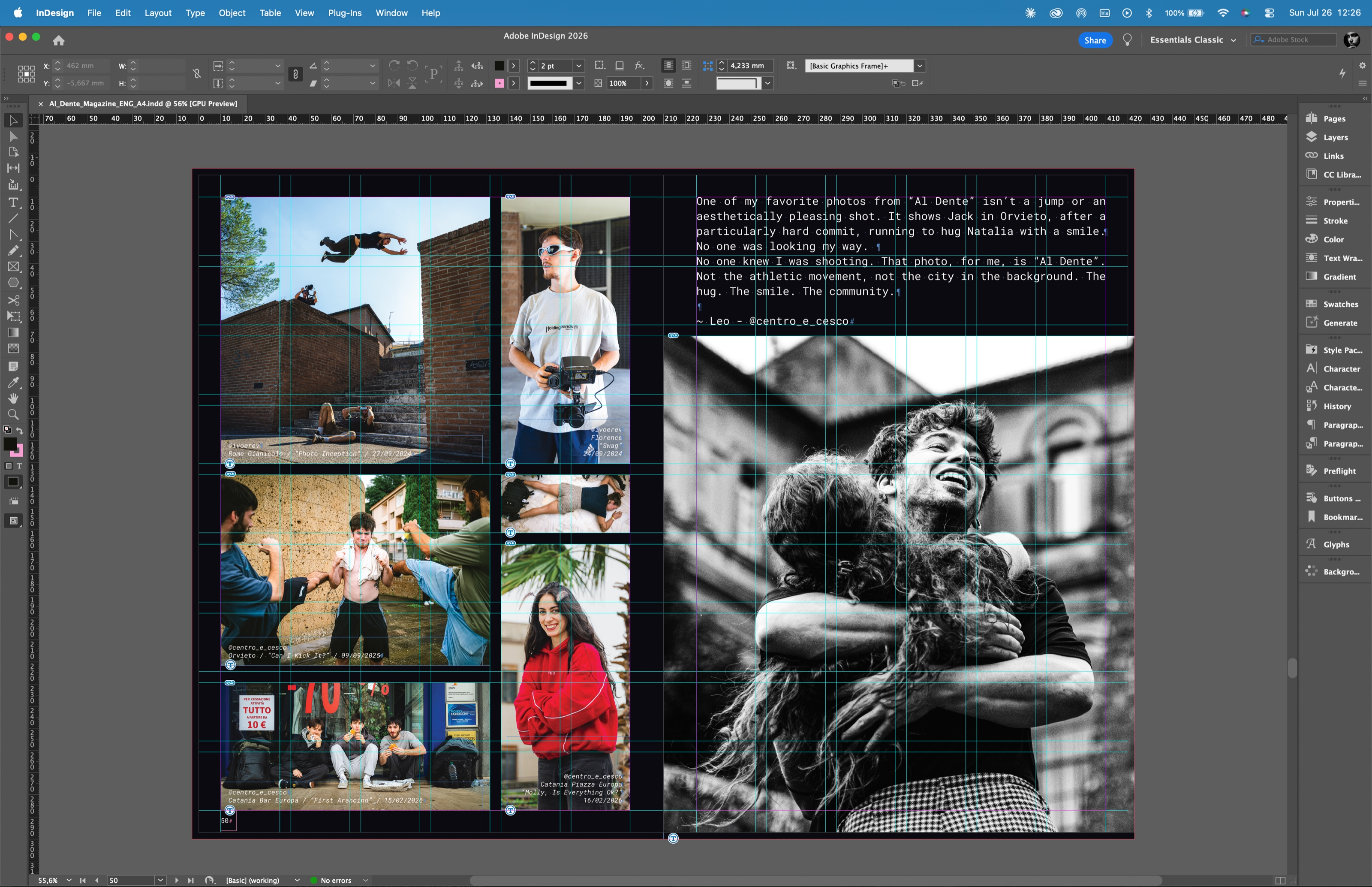
Task: Toggle jump object text wrap
Action: pos(687,84)
